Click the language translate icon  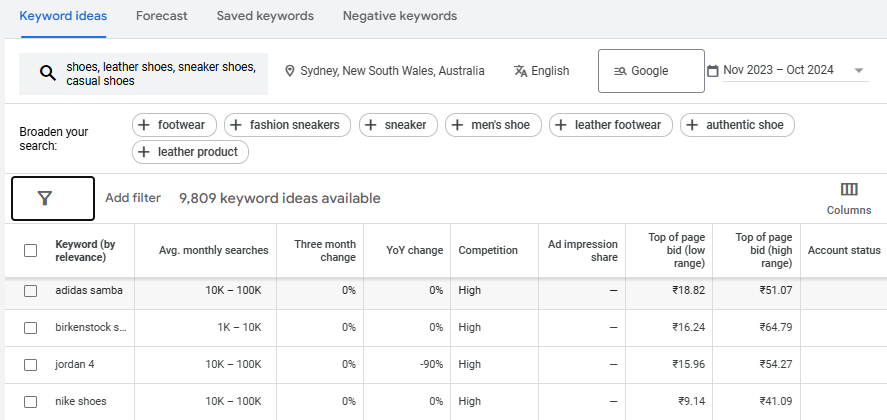pos(520,71)
